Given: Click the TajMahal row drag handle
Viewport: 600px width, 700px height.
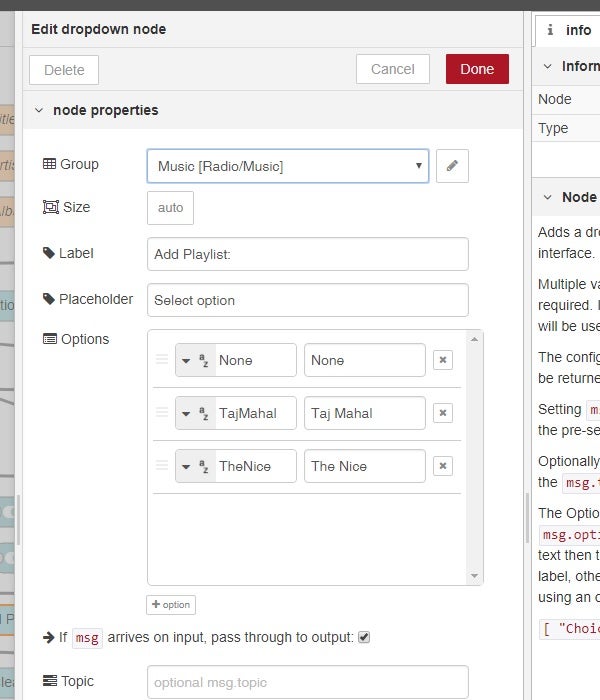Looking at the screenshot, I should coord(162,413).
